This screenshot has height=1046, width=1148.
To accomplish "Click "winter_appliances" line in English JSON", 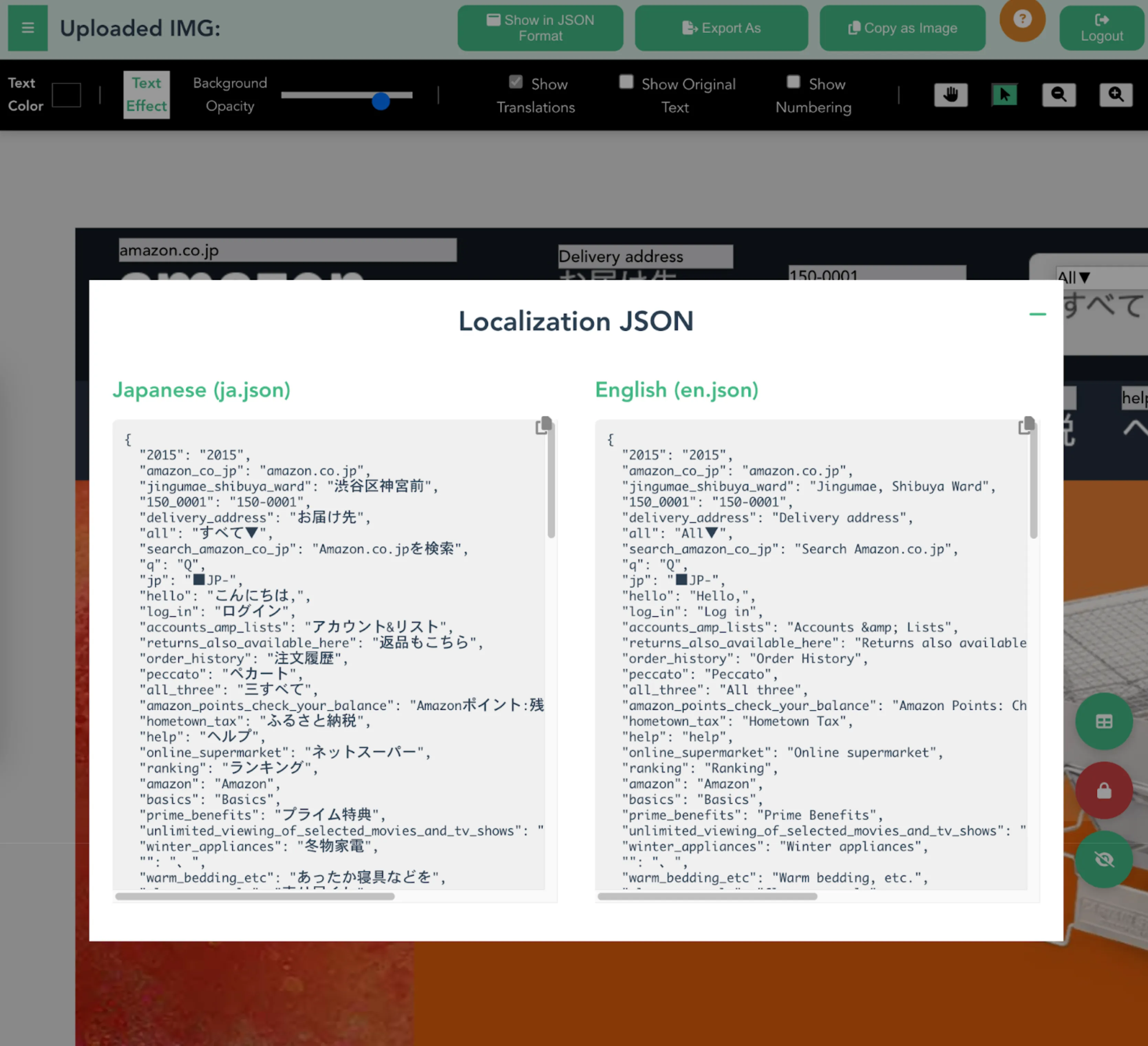I will [x=775, y=847].
